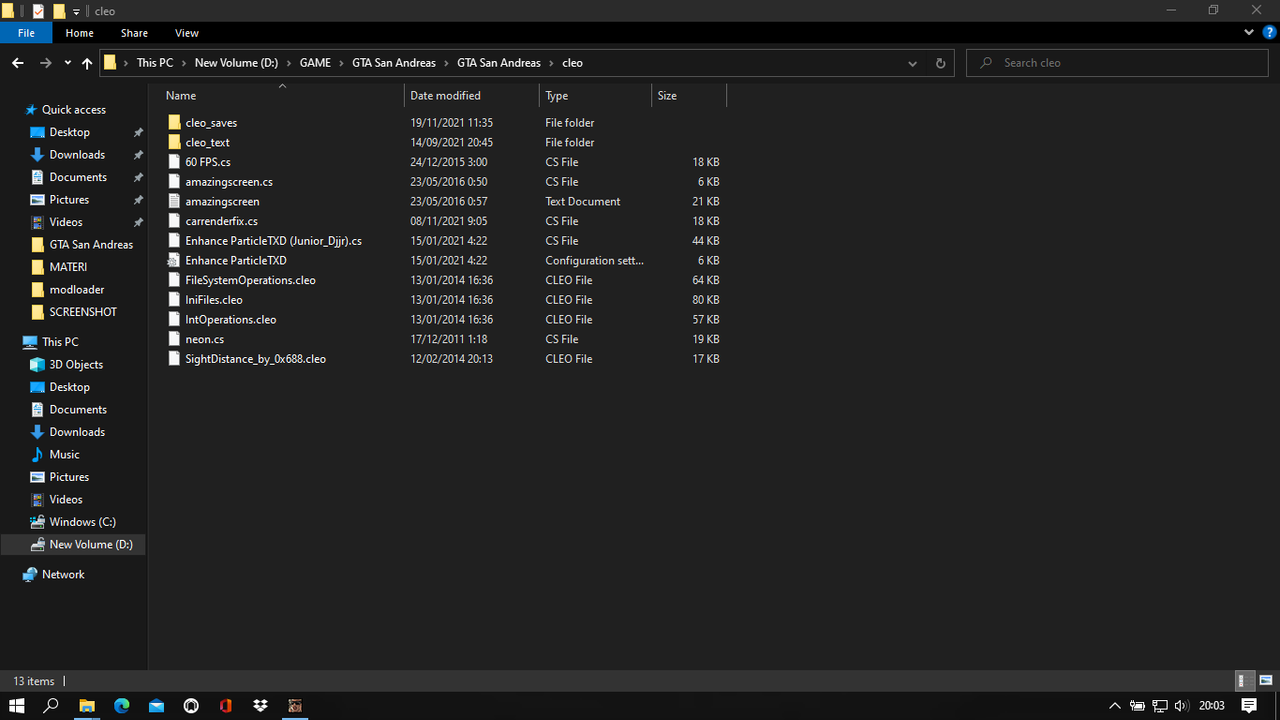Select the file carrenderfix.cs
This screenshot has height=720, width=1280.
221,221
